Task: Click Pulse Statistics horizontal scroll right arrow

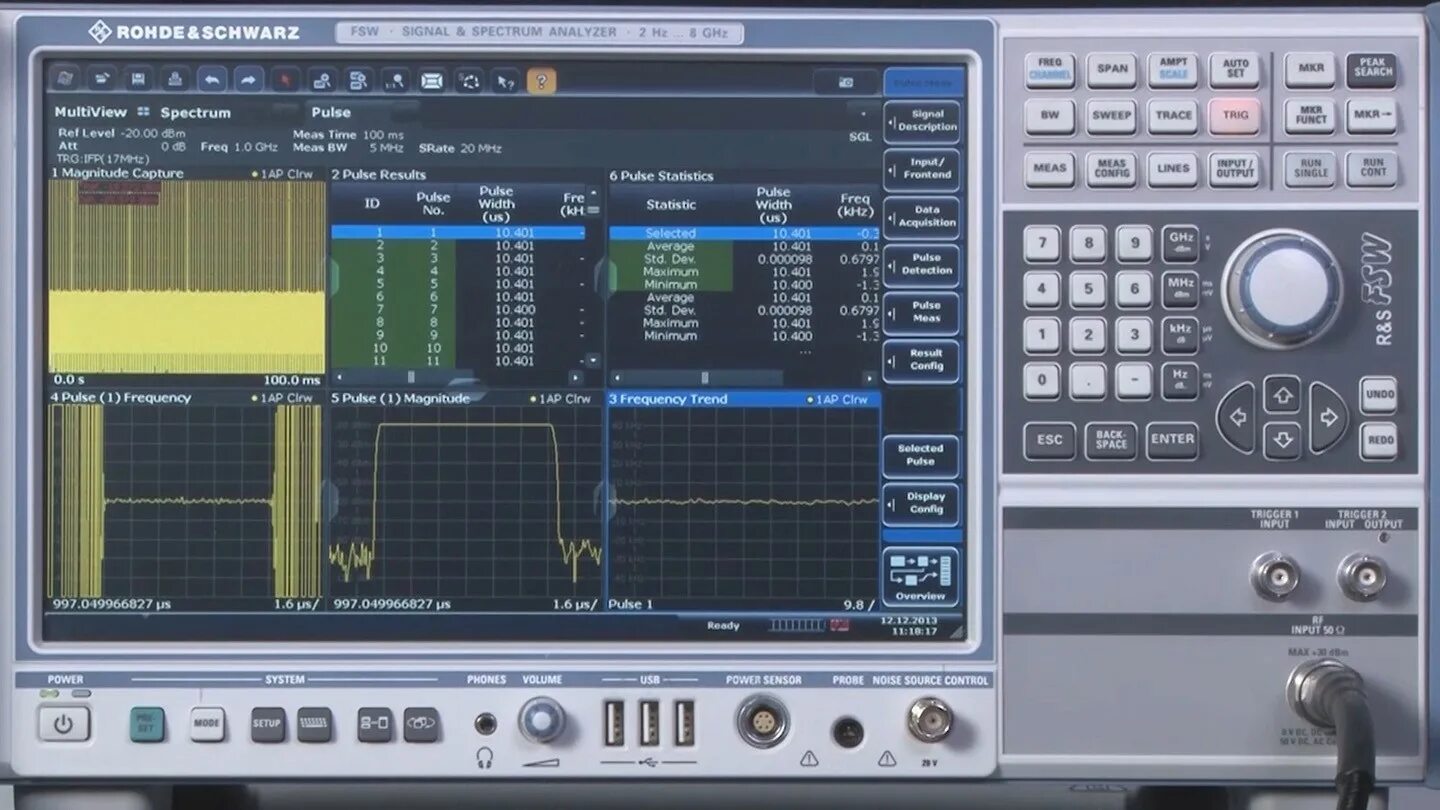Action: [868, 378]
